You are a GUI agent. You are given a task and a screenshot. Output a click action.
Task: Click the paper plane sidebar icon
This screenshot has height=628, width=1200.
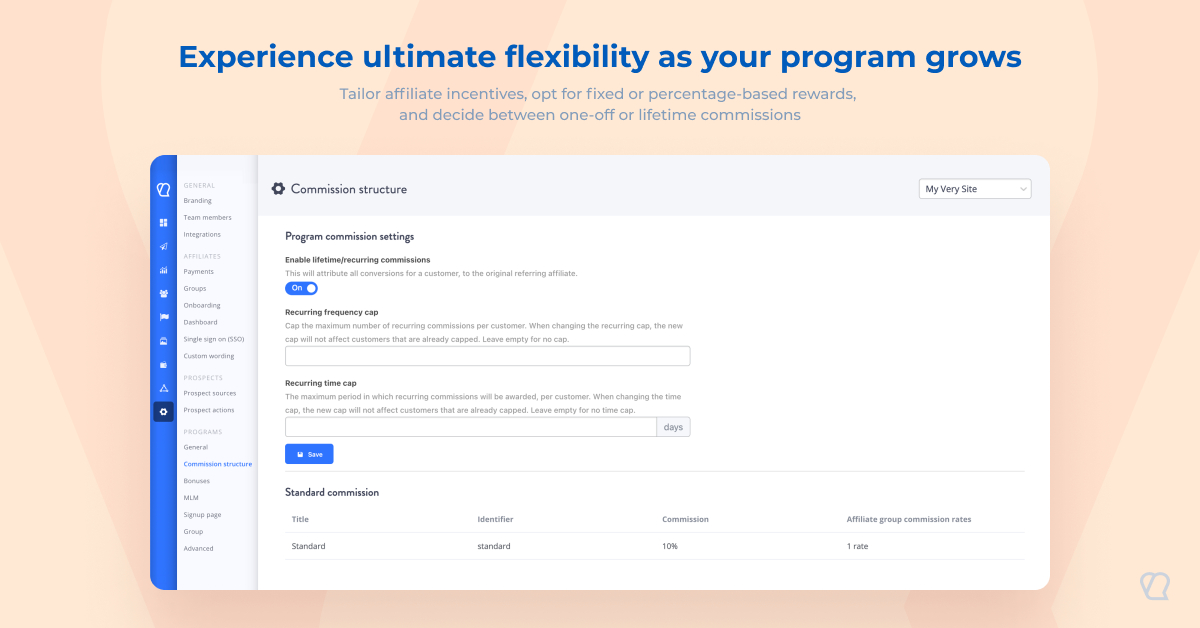click(163, 246)
